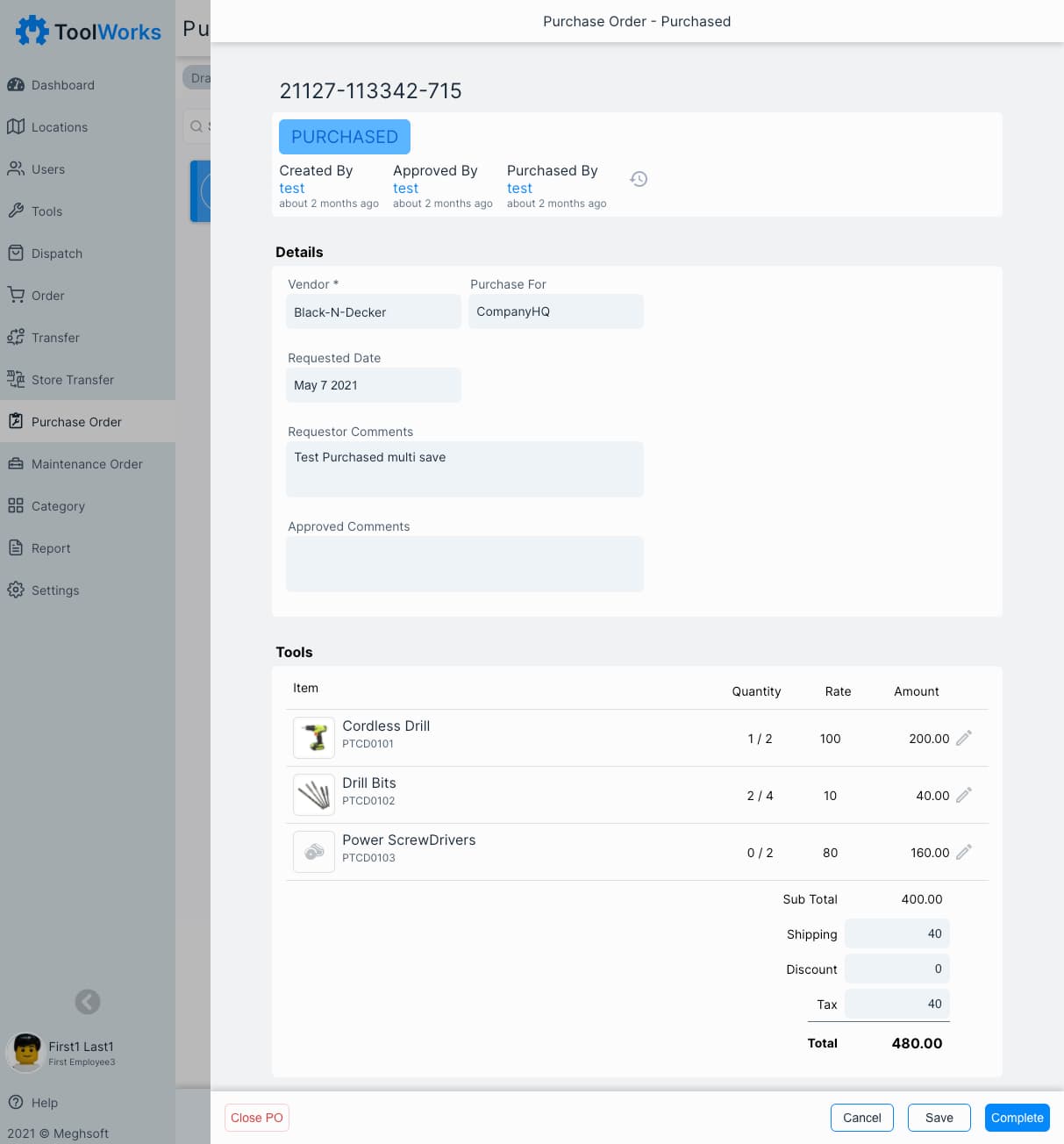Viewport: 1064px width, 1144px height.
Task: Click the history clock icon
Action: (x=639, y=179)
